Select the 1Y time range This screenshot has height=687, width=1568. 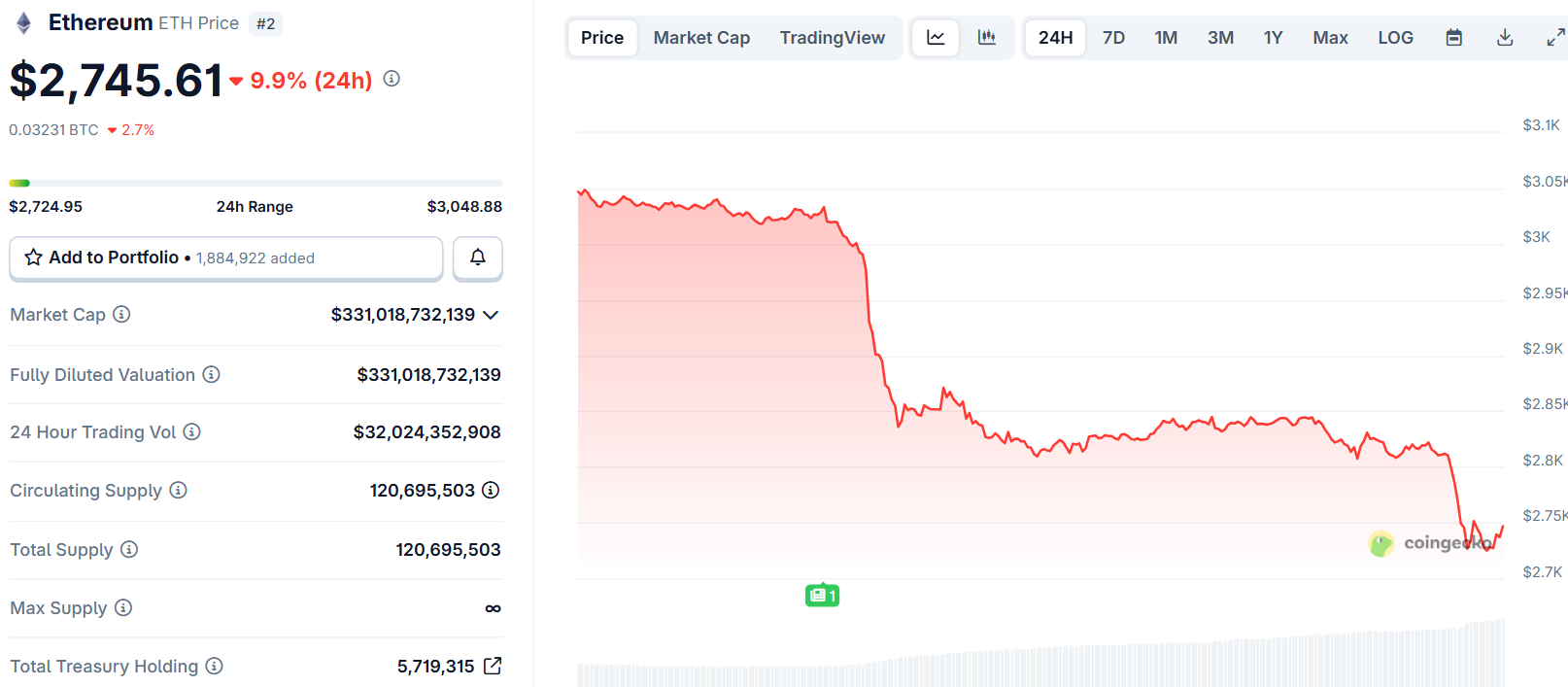pyautogui.click(x=1273, y=38)
